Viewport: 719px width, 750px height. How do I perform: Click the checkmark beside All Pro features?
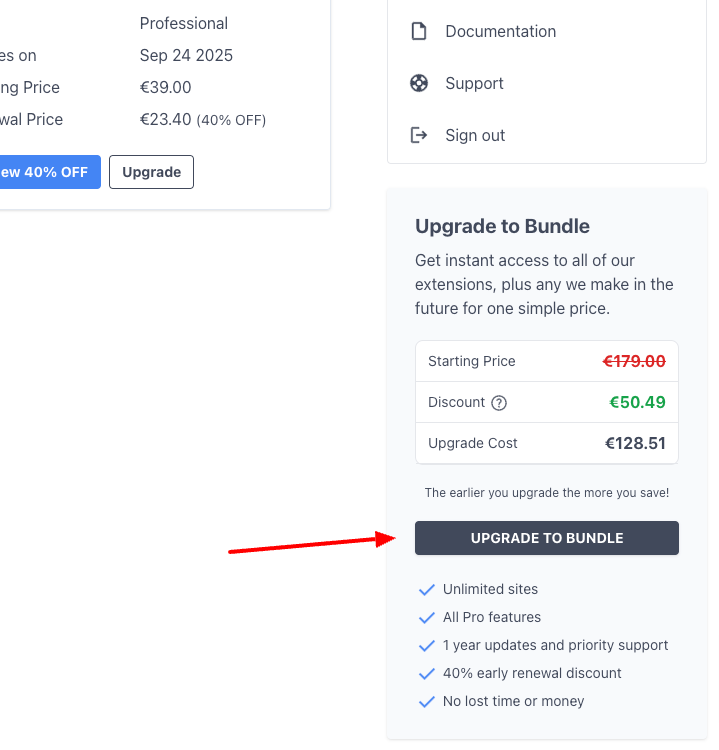click(x=427, y=618)
